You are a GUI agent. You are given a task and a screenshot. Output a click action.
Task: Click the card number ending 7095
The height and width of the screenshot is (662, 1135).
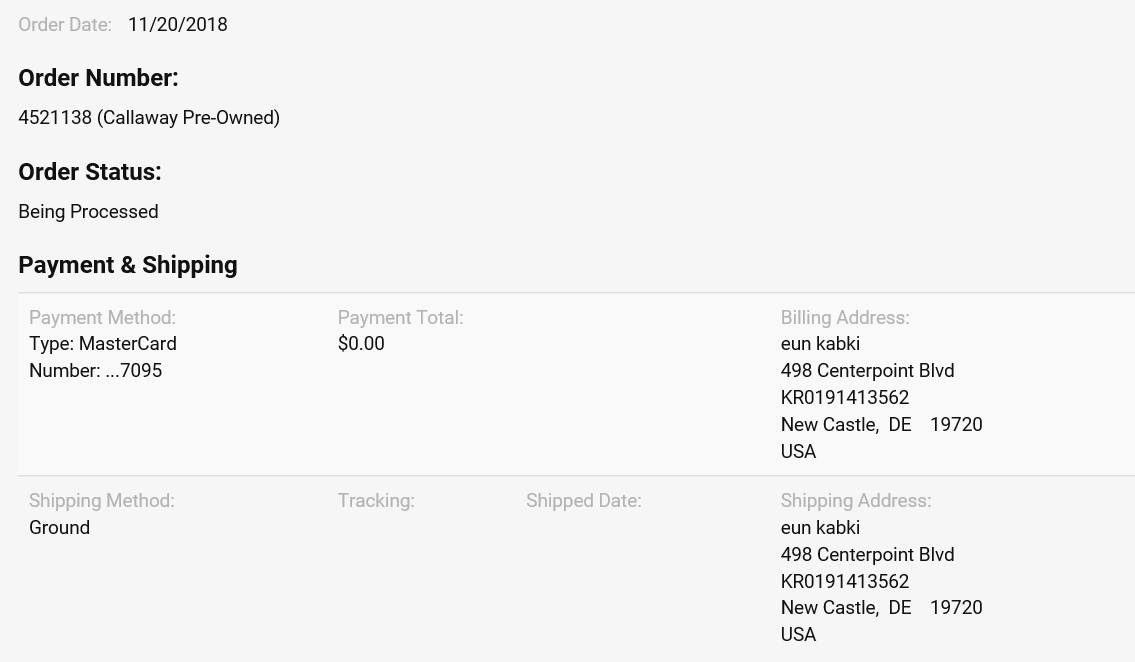tap(95, 371)
